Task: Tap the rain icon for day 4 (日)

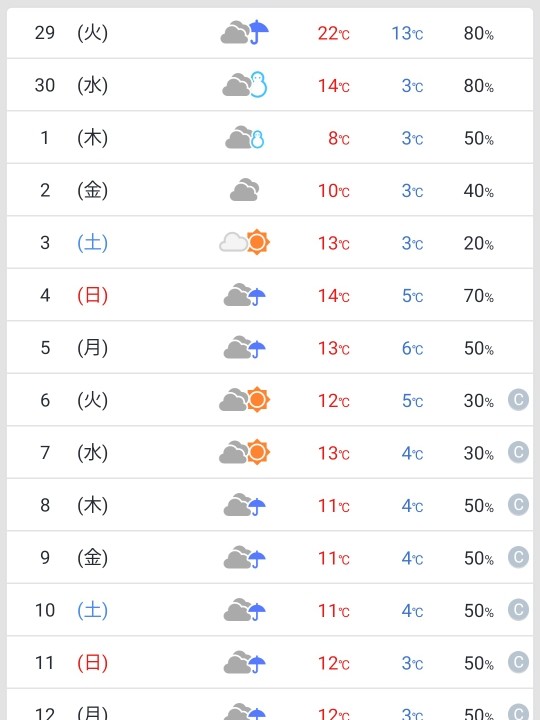Action: 245,295
